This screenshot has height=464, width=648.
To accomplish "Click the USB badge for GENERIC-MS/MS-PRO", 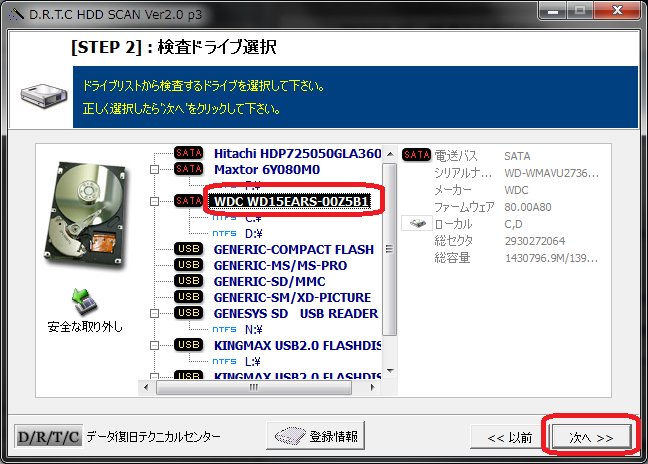I will pos(188,265).
